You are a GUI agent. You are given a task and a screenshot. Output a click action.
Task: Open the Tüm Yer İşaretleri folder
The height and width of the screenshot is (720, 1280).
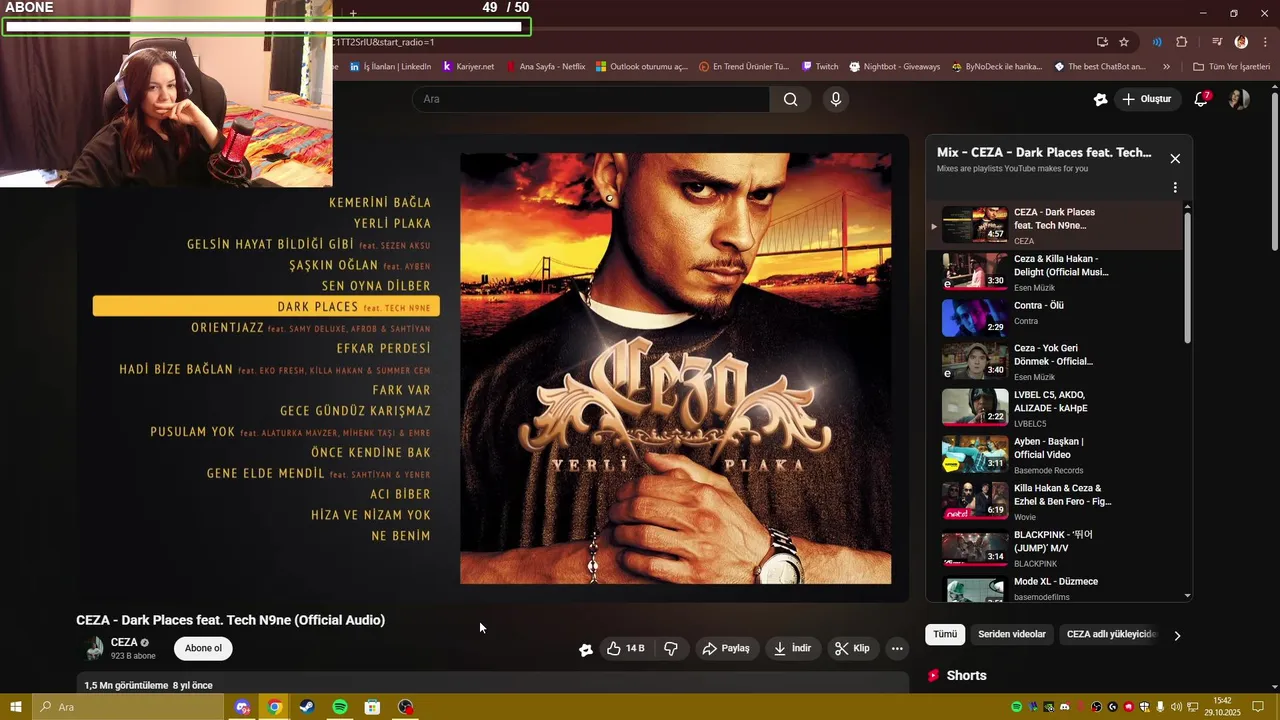tap(1231, 67)
